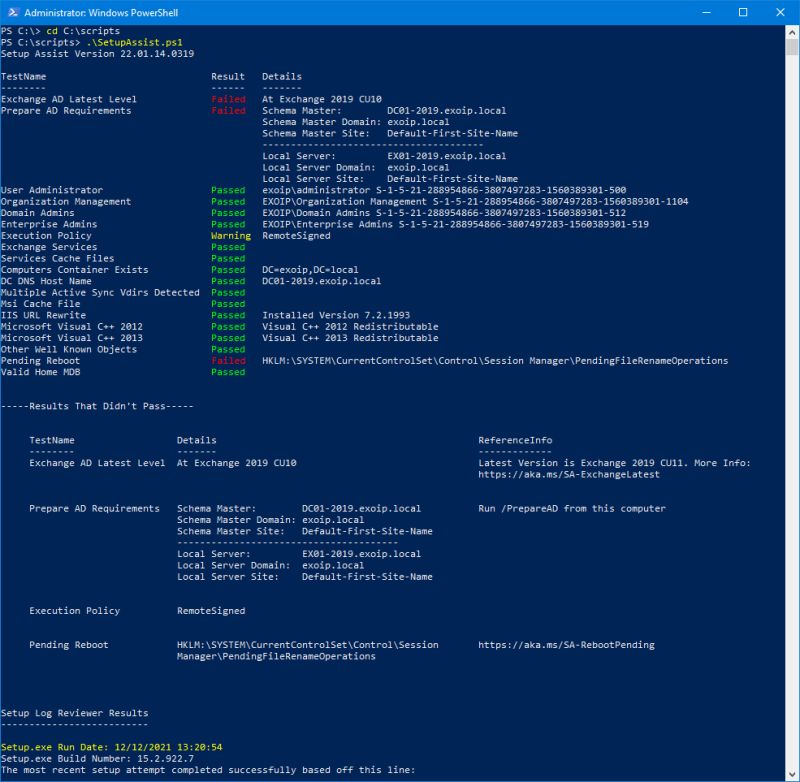Click the scrollbar down arrow
Viewport: 800px width, 782px height.
click(791, 771)
